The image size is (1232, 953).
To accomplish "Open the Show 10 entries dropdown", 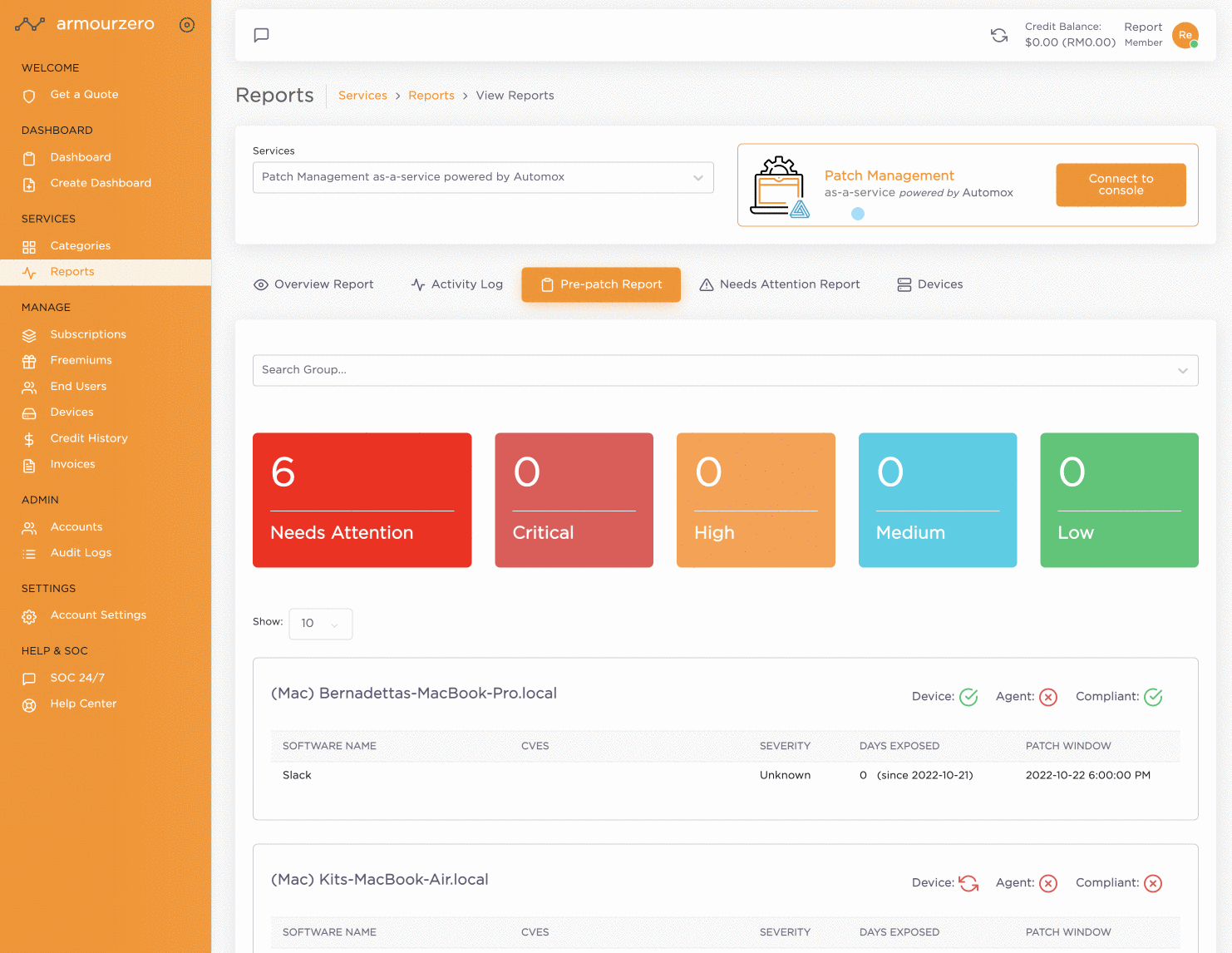I will pos(321,624).
